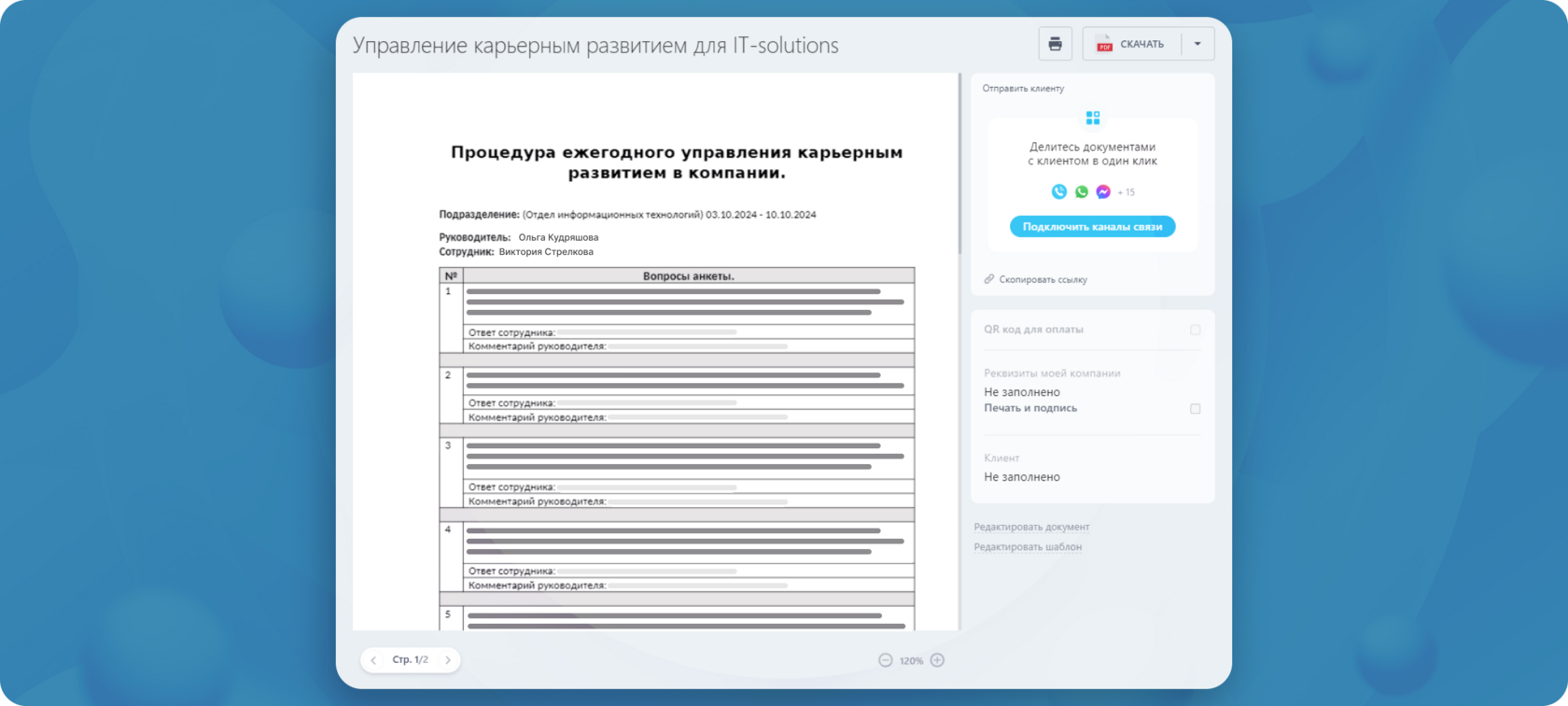Click the print document icon
The image size is (1568, 706).
tap(1055, 44)
